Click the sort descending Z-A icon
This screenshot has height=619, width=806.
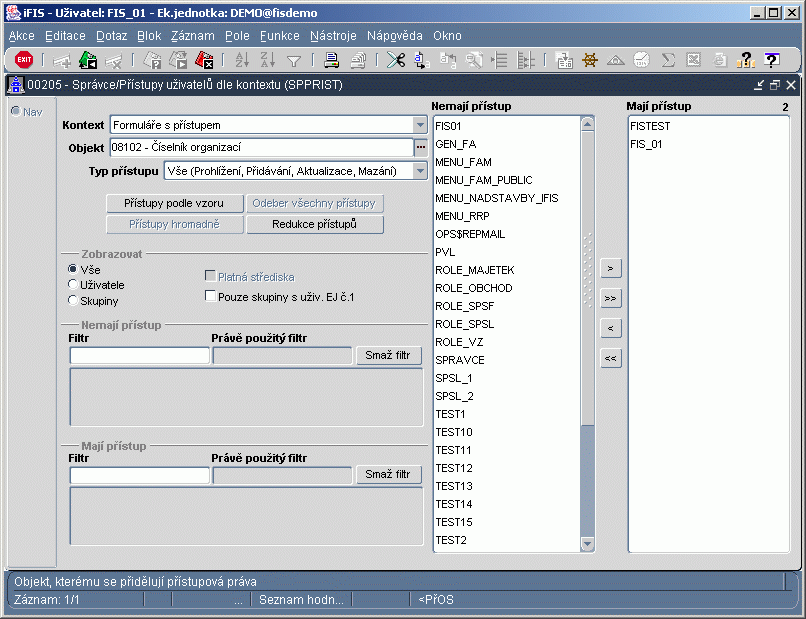(268, 61)
